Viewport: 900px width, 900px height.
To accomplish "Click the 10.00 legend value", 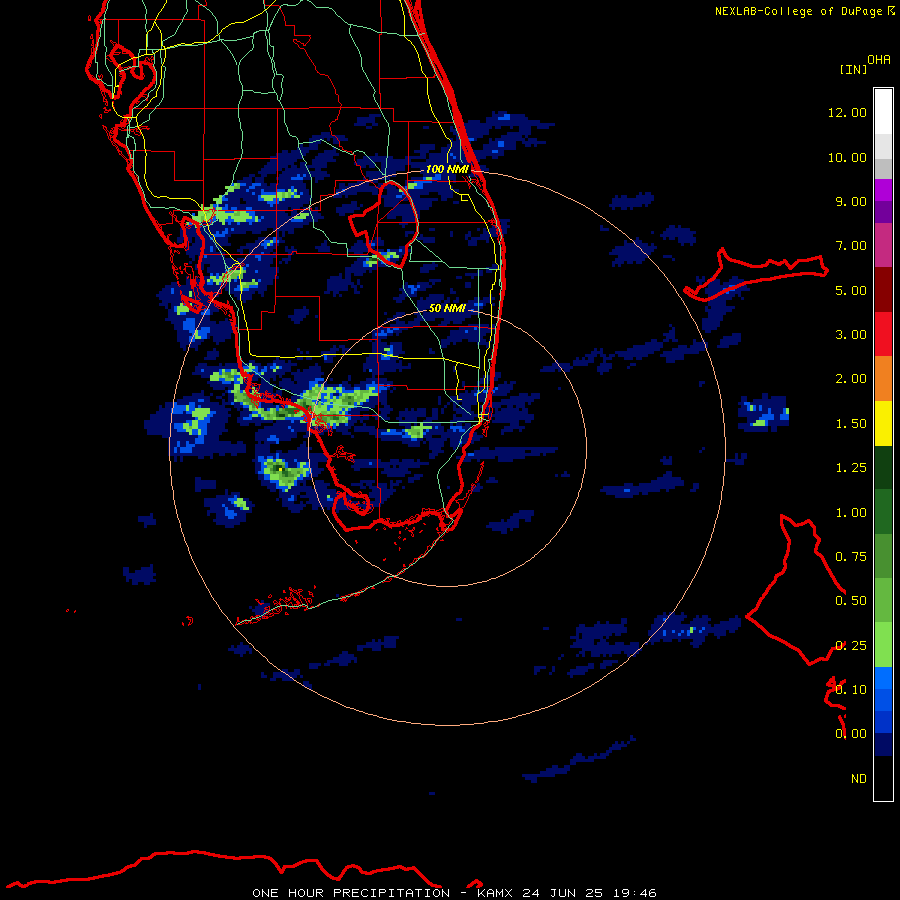I will click(847, 157).
